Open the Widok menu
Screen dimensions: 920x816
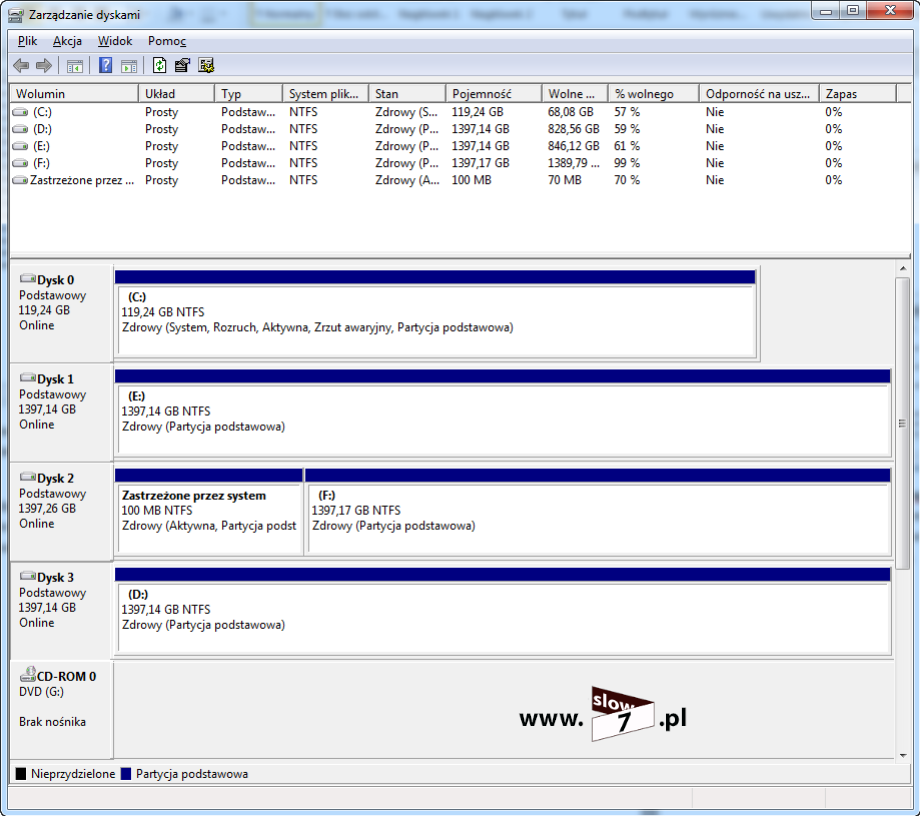(x=115, y=41)
